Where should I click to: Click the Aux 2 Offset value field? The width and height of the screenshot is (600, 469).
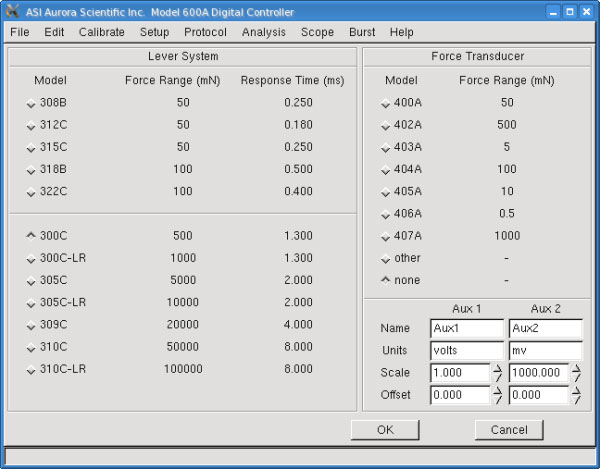[x=539, y=395]
